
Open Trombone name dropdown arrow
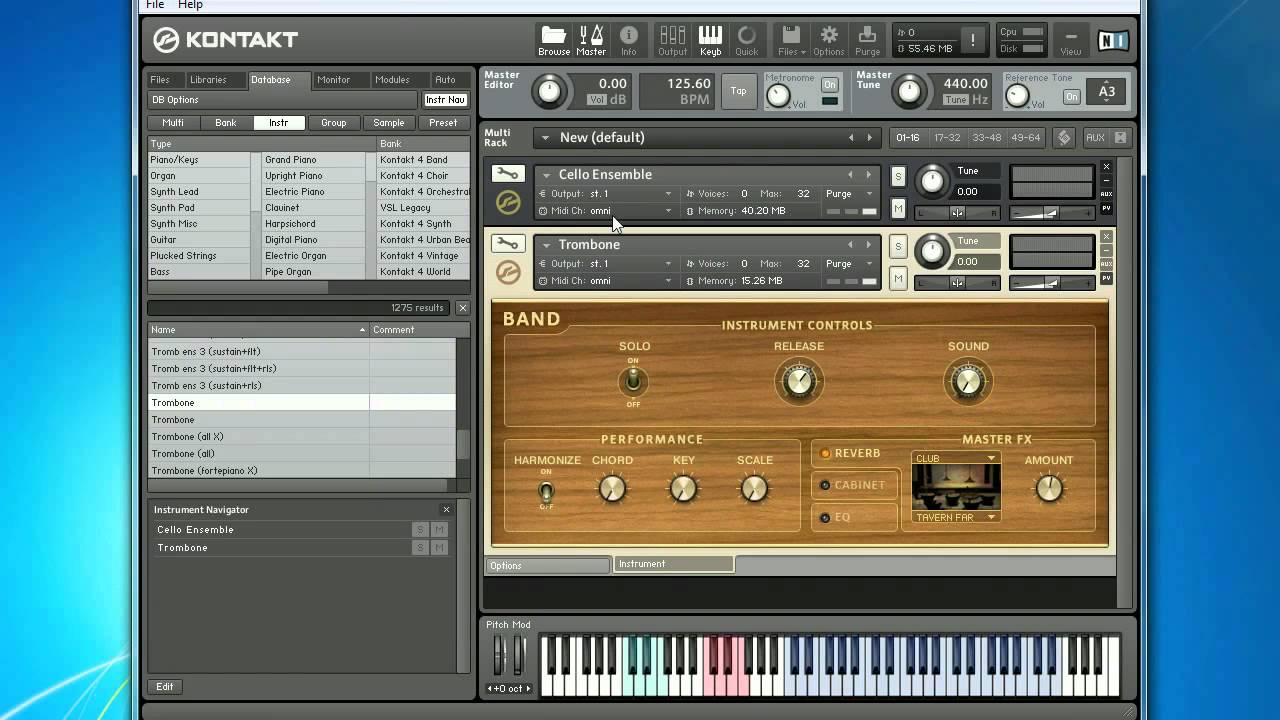tap(546, 245)
